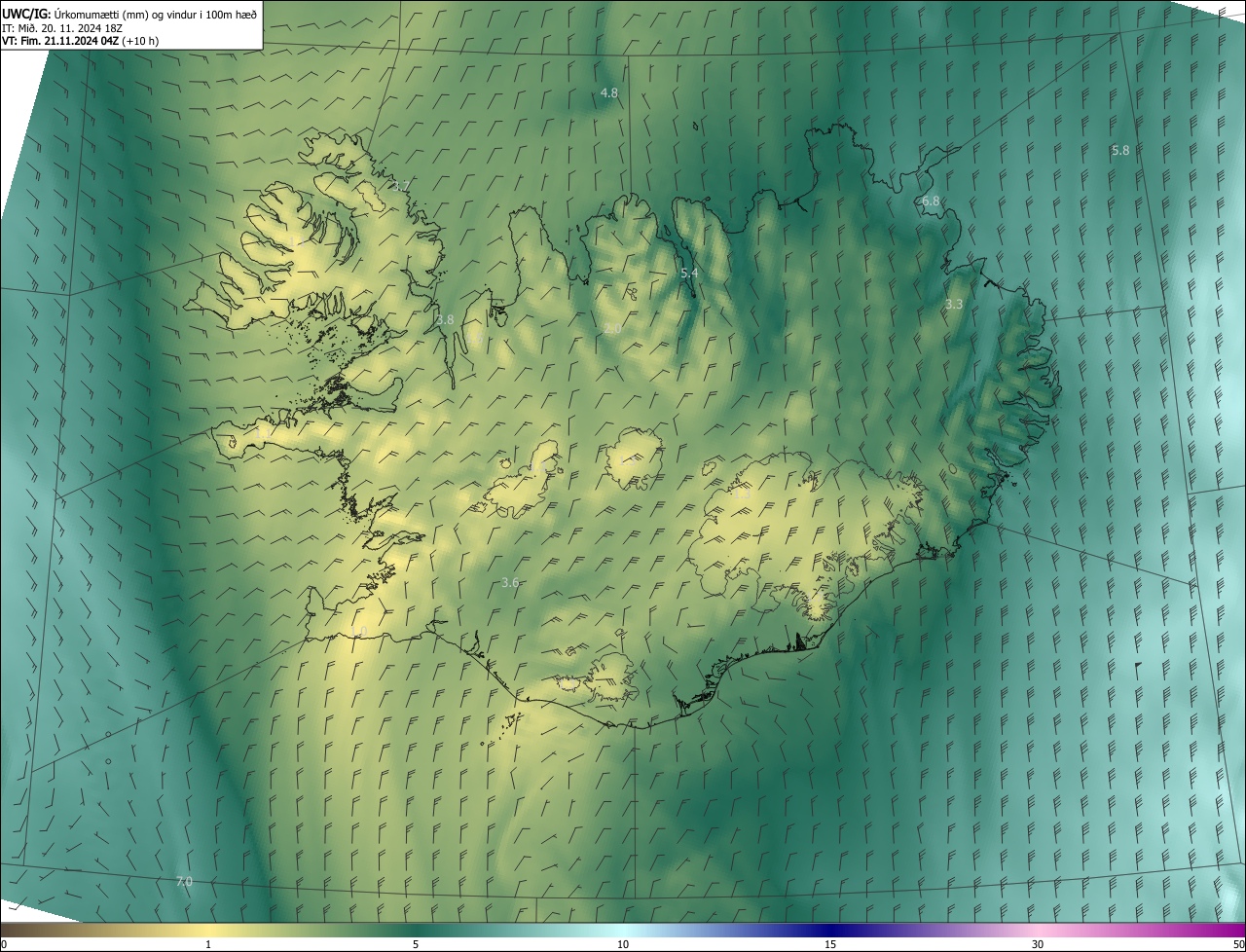This screenshot has width=1246, height=952.
Task: Click the colorbar tick label 30
Action: pos(1038,944)
